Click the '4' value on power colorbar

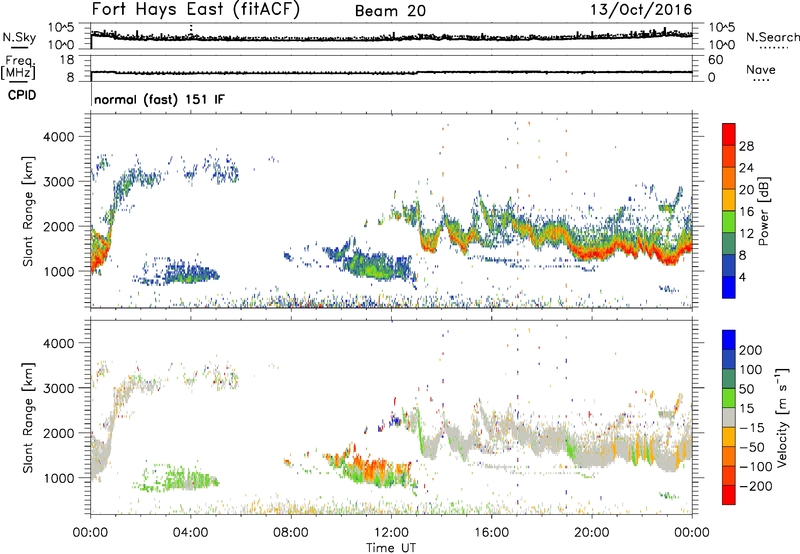pyautogui.click(x=742, y=277)
